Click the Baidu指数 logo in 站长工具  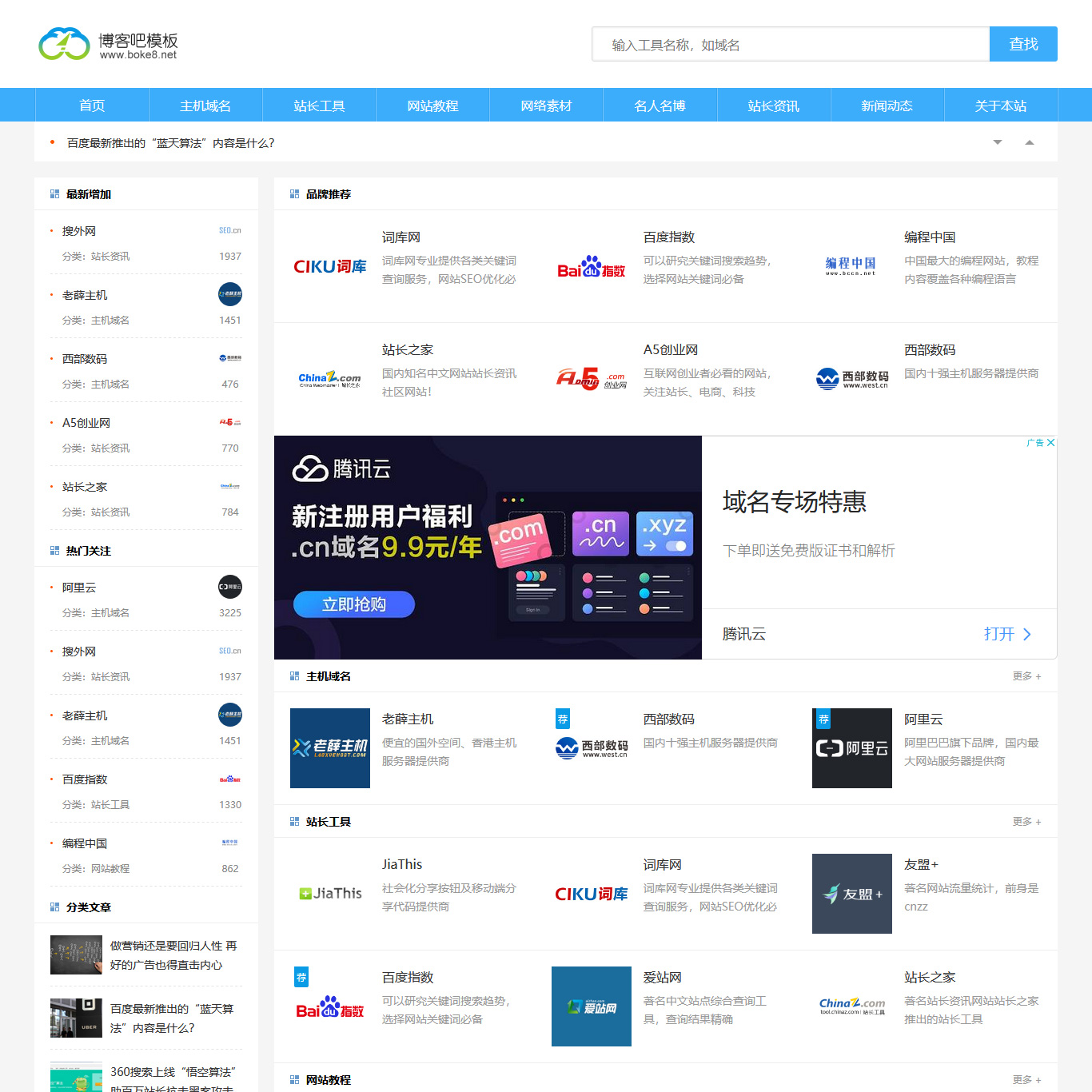click(x=330, y=1007)
